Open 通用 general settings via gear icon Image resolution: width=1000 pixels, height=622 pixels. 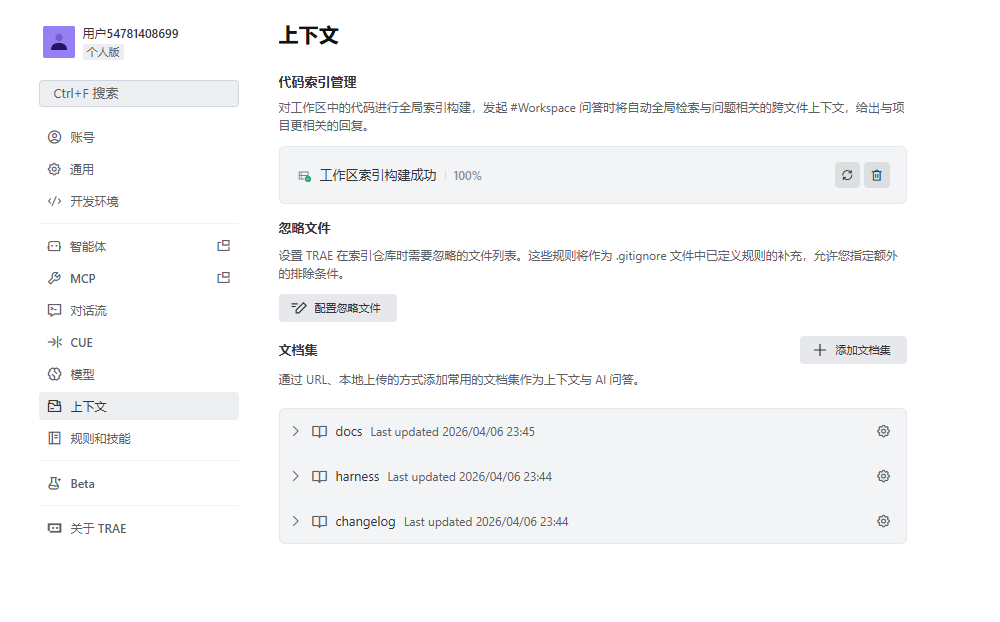(x=54, y=169)
